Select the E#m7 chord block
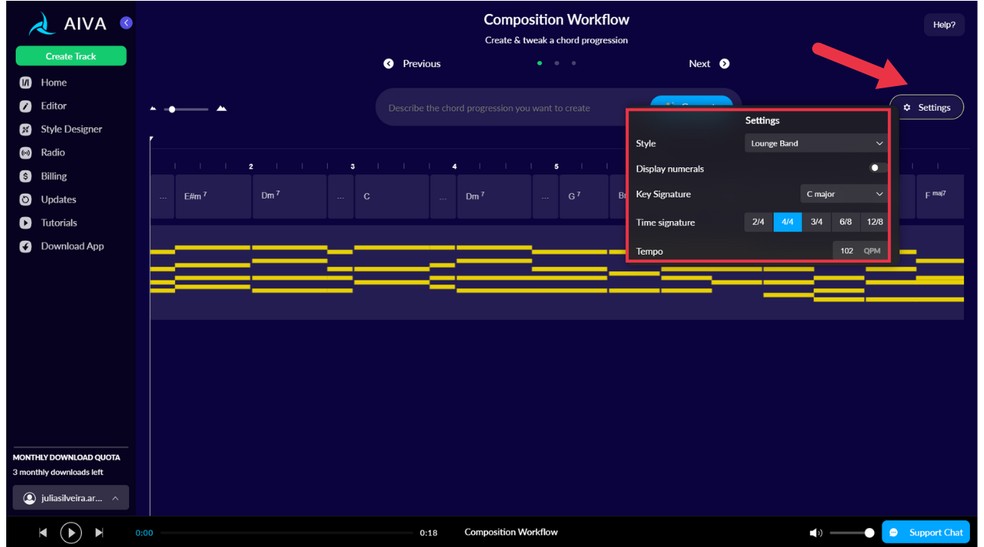This screenshot has width=984, height=547. click(x=213, y=196)
